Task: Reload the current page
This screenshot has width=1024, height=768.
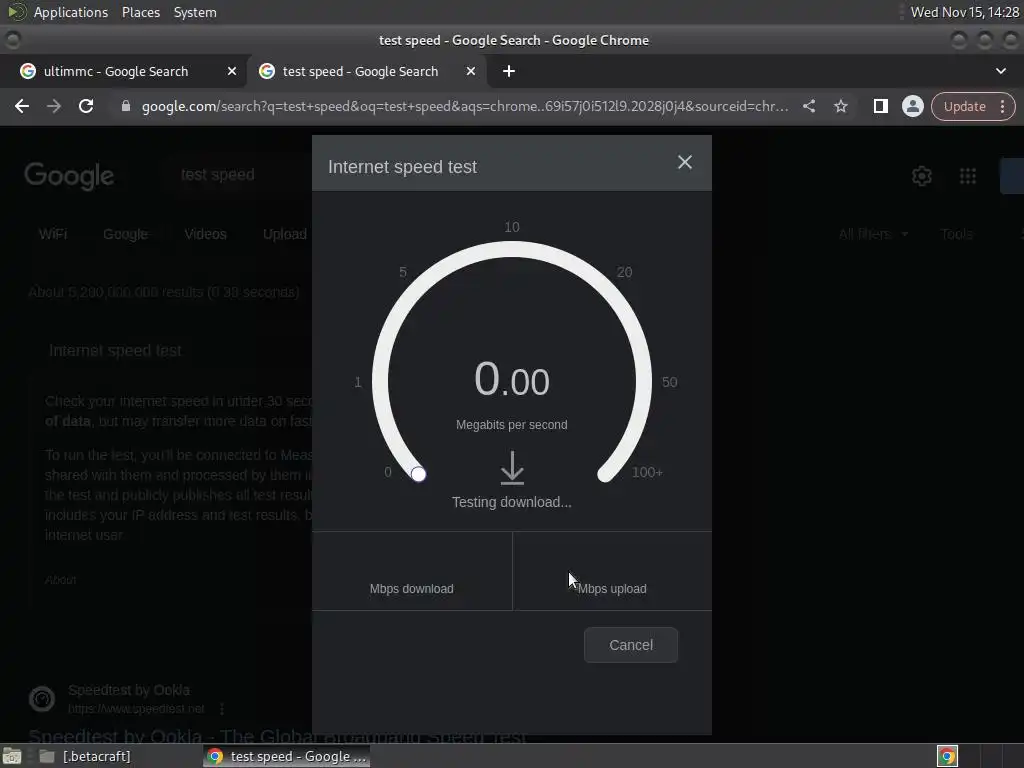Action: (86, 106)
